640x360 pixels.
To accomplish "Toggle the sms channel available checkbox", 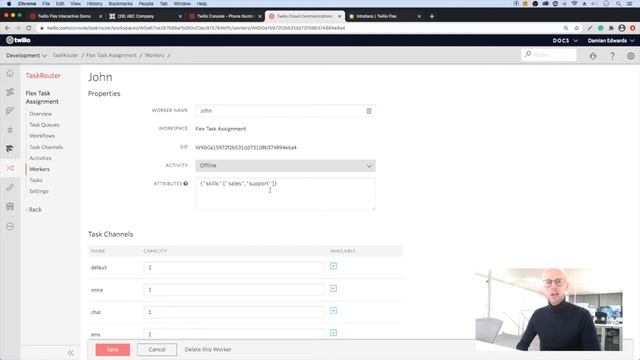I will (333, 333).
